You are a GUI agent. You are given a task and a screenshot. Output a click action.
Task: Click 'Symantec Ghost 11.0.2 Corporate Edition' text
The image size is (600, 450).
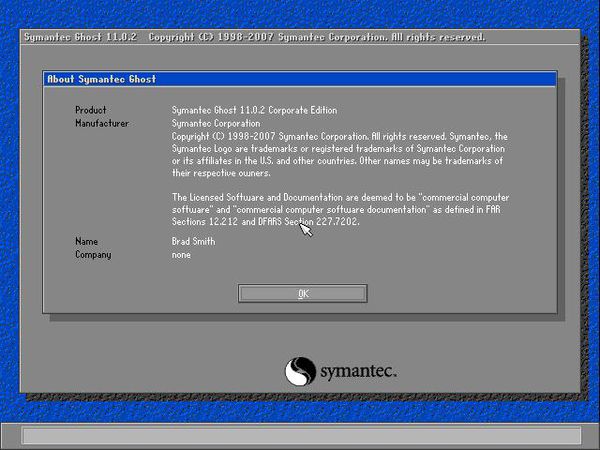254,110
